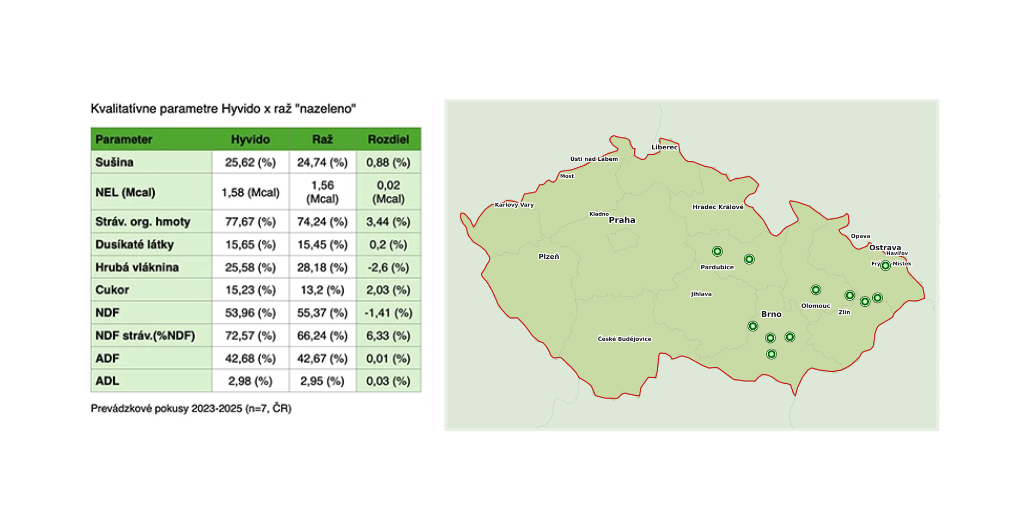Select the cell '1,58 (Mcal)'
Viewport: 1020px width, 530px height.
pos(250,192)
